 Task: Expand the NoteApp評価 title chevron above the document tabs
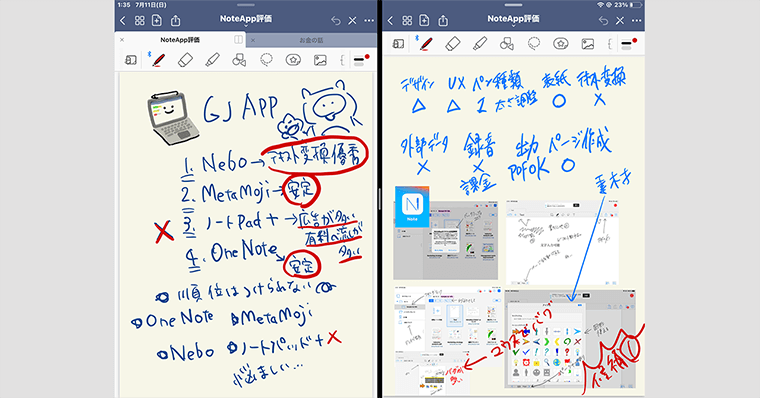tap(246, 26)
